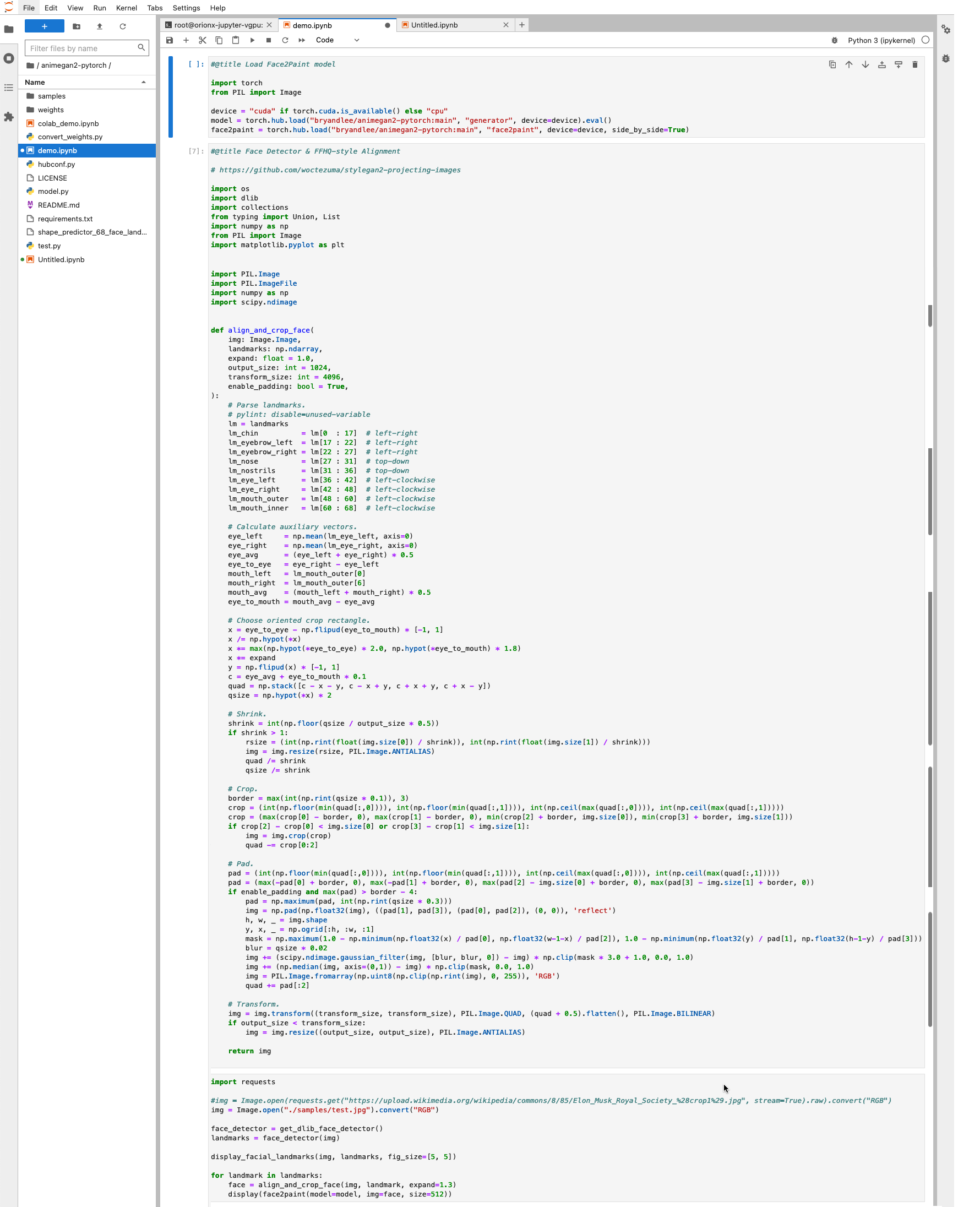Select the shape_predictor_68_face_land... file
980x1207 pixels.
[x=88, y=232]
